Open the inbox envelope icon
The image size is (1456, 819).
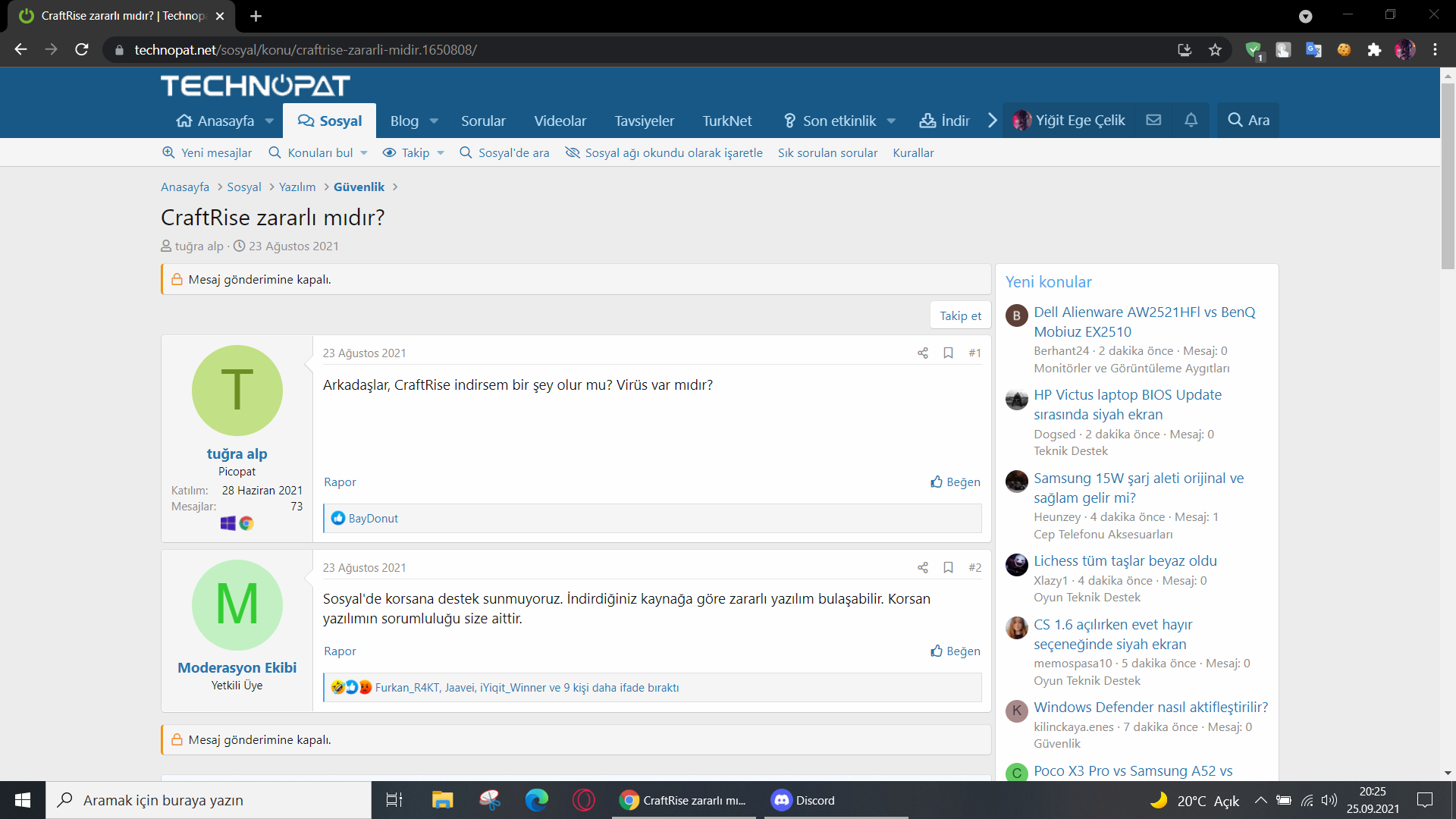(1153, 120)
